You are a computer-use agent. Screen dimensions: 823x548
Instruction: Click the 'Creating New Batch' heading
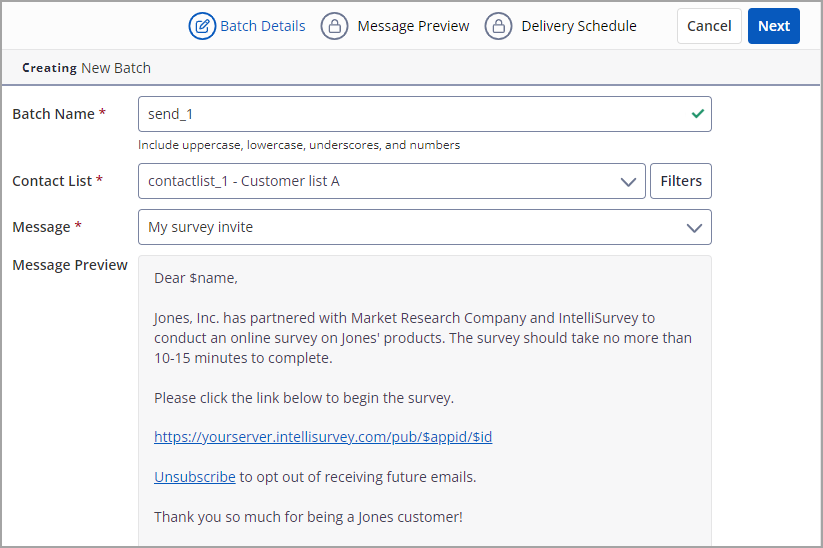tap(86, 68)
